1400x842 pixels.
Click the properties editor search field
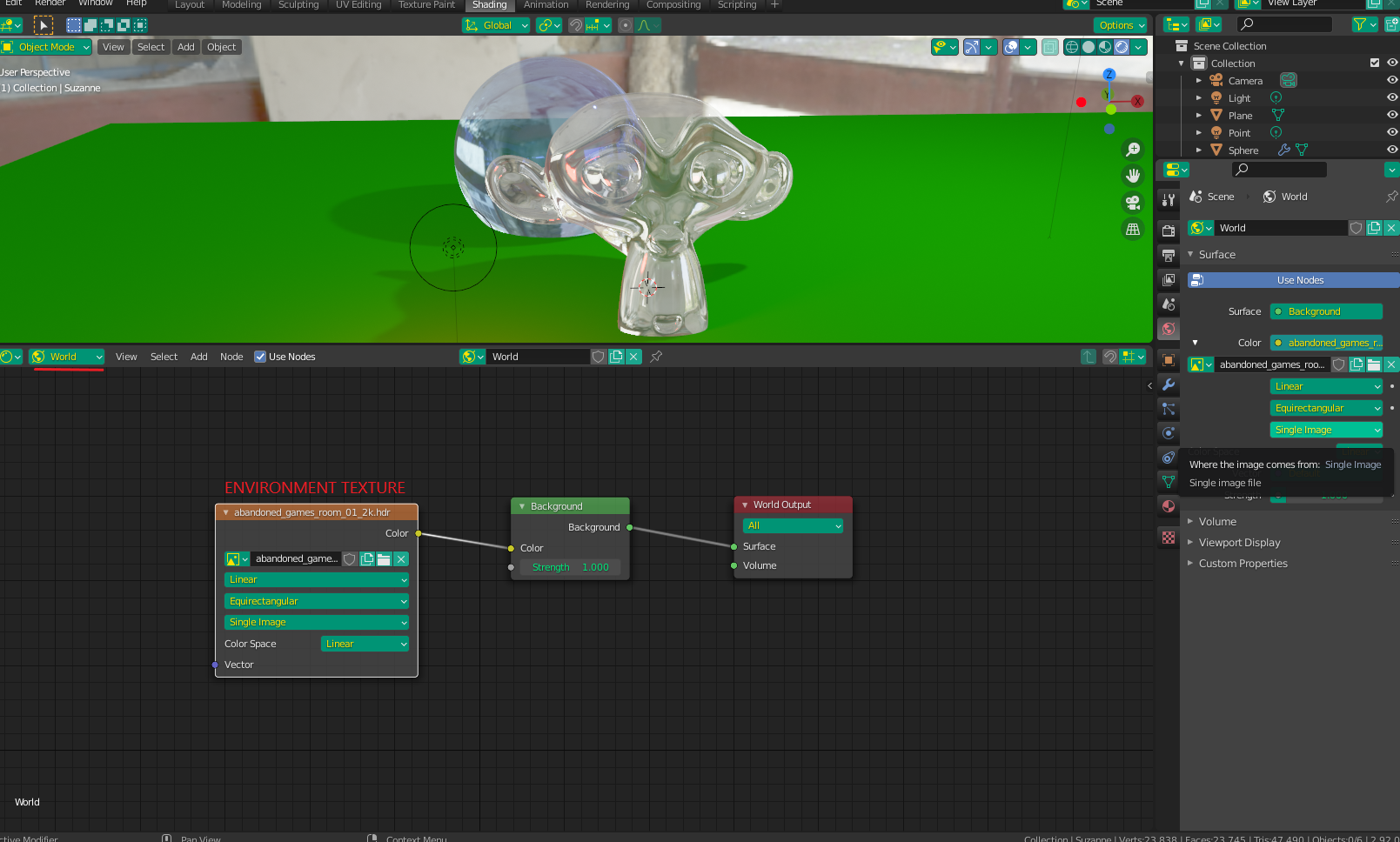[1279, 170]
